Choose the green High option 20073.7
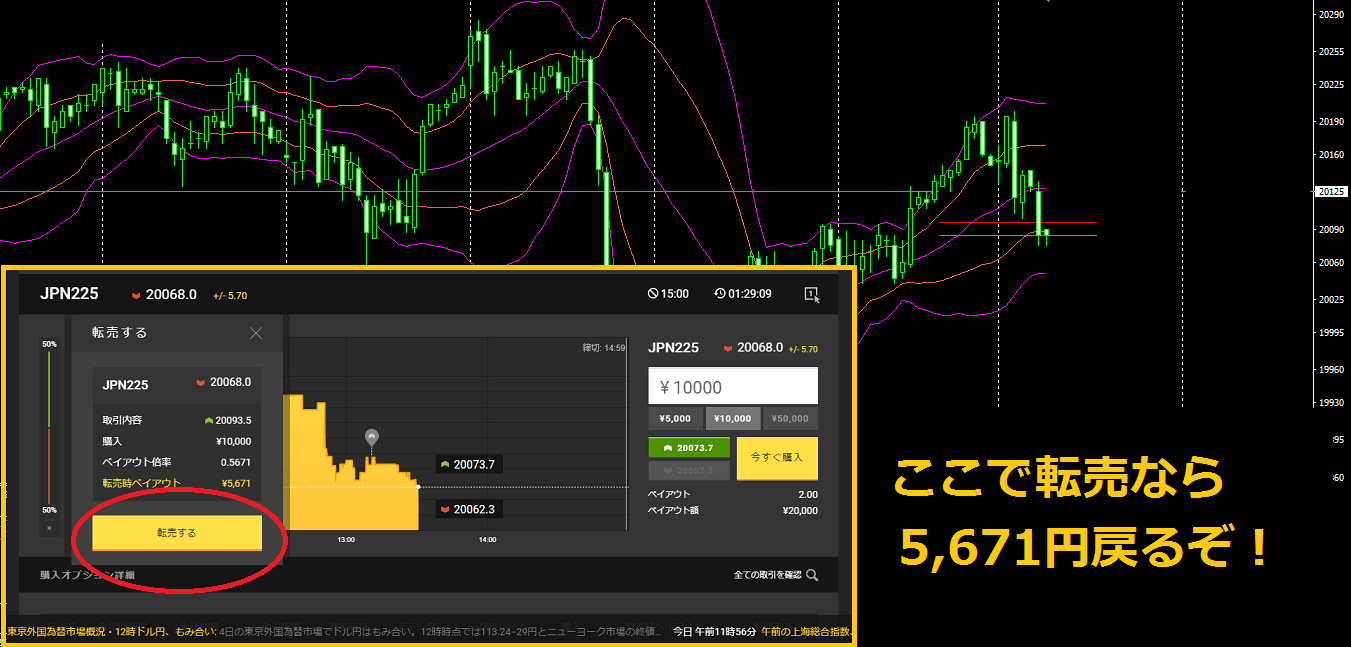Screen dimensions: 1351x647 pos(688,449)
